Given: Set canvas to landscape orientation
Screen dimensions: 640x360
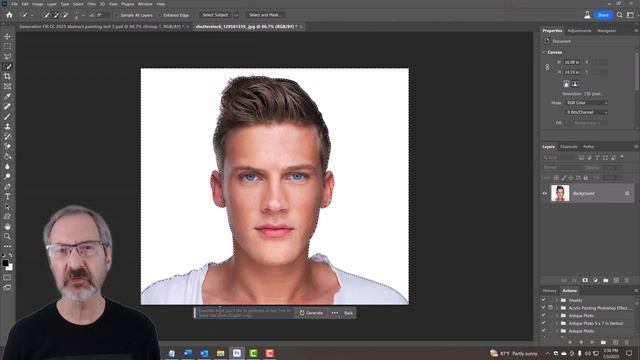Looking at the screenshot, I should [x=575, y=84].
